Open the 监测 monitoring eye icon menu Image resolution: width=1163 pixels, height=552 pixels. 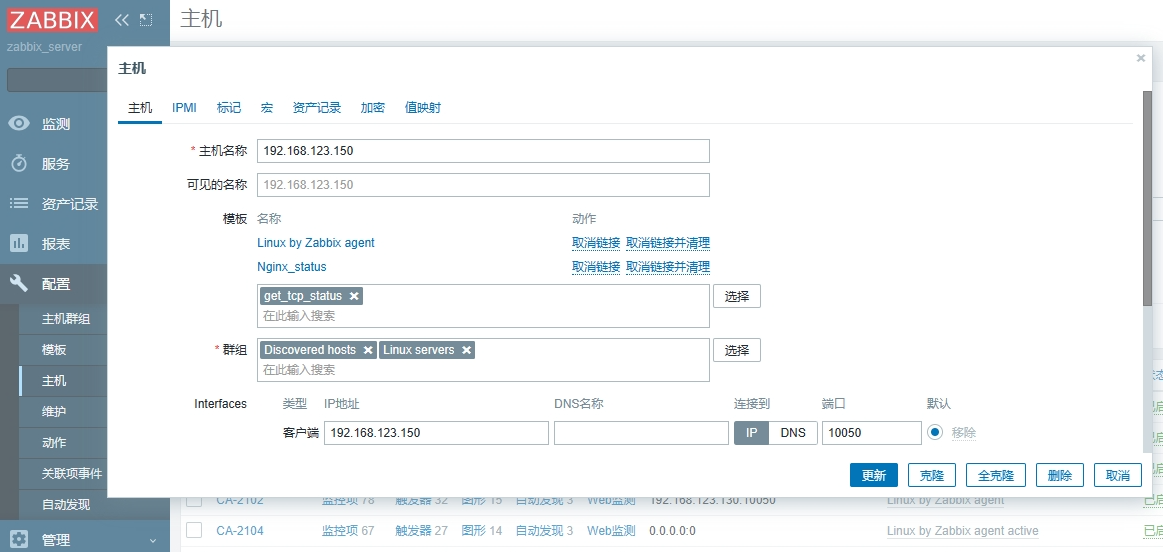point(19,124)
